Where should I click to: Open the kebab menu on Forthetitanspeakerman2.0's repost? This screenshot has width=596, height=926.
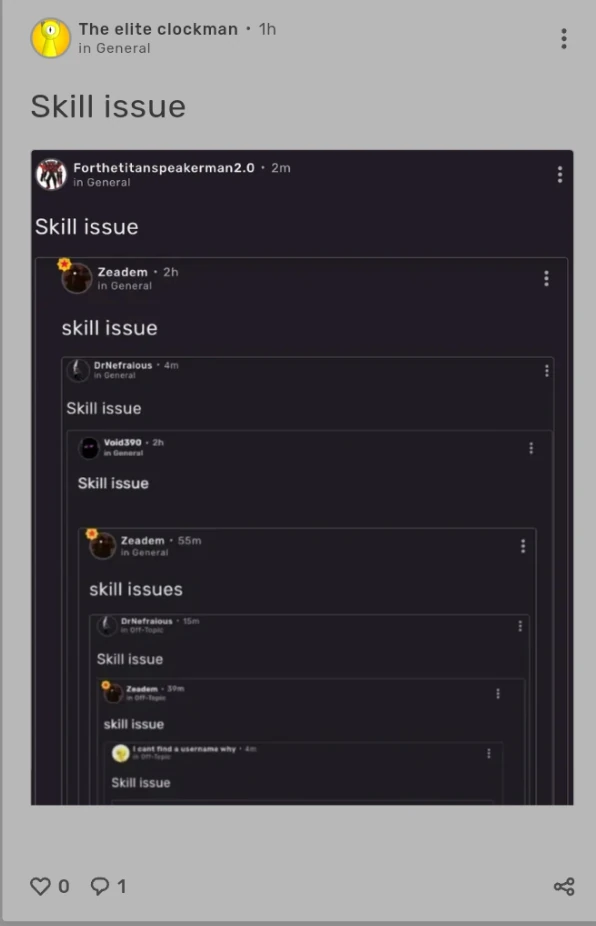click(559, 174)
